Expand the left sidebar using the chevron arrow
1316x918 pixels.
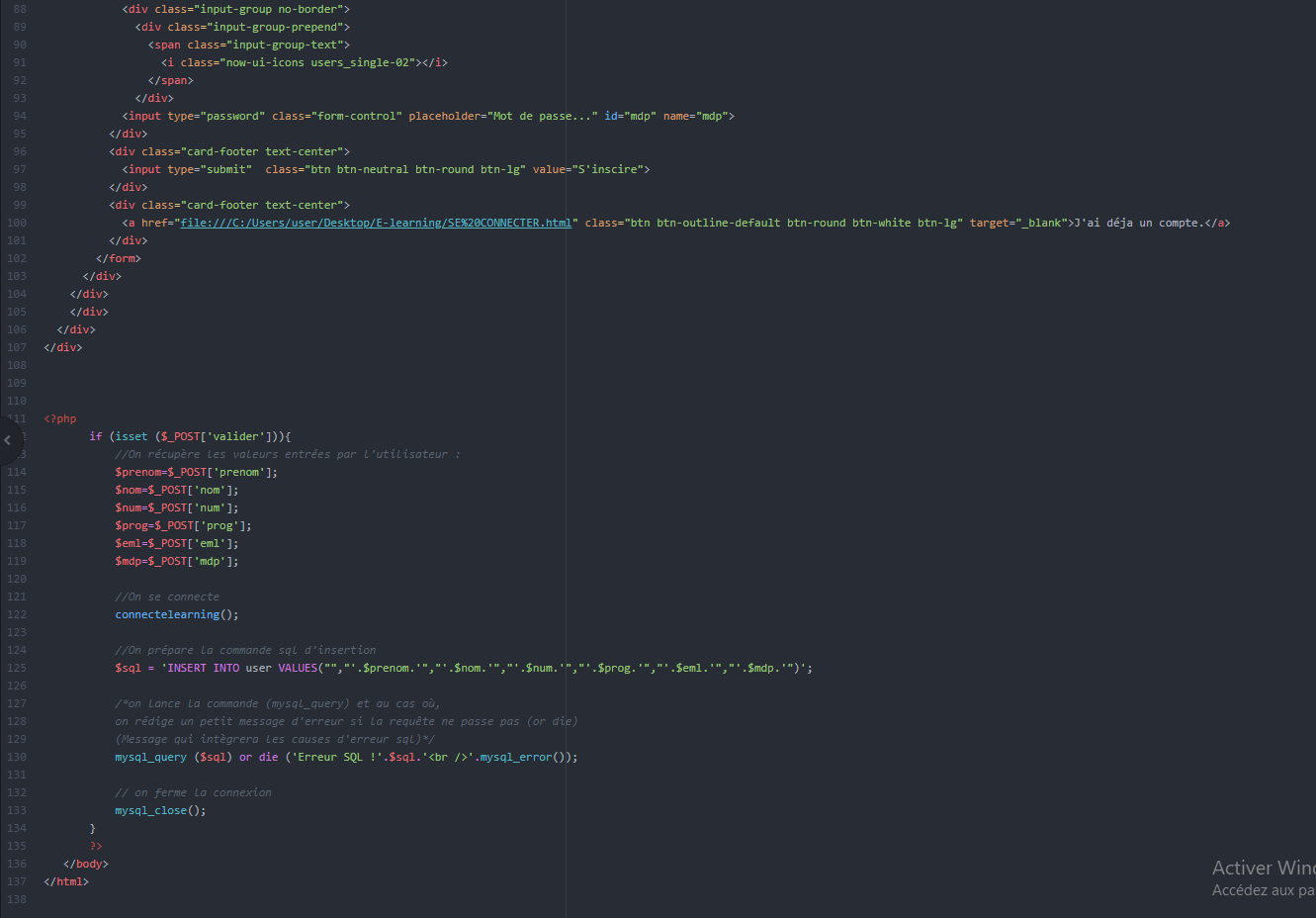(8, 439)
